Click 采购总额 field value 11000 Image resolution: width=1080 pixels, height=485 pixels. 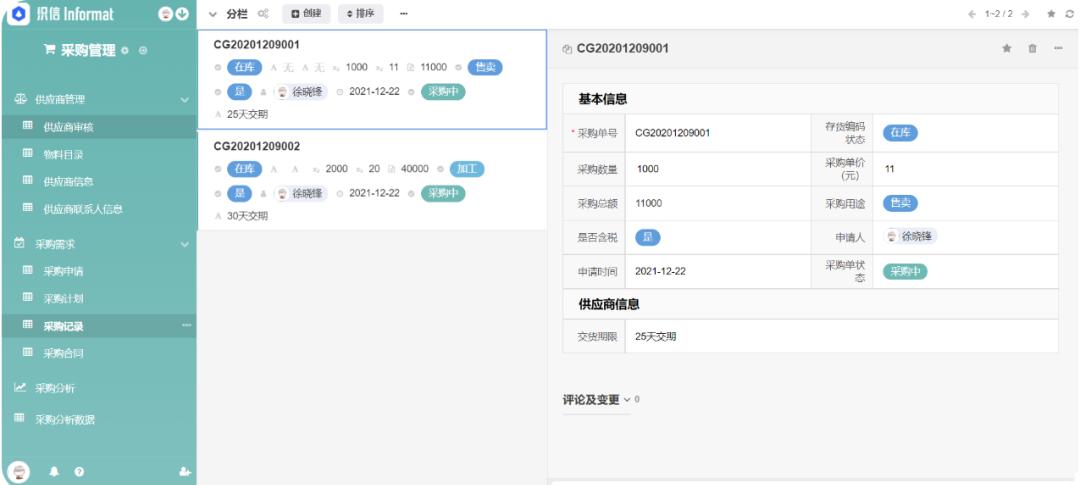pos(649,203)
